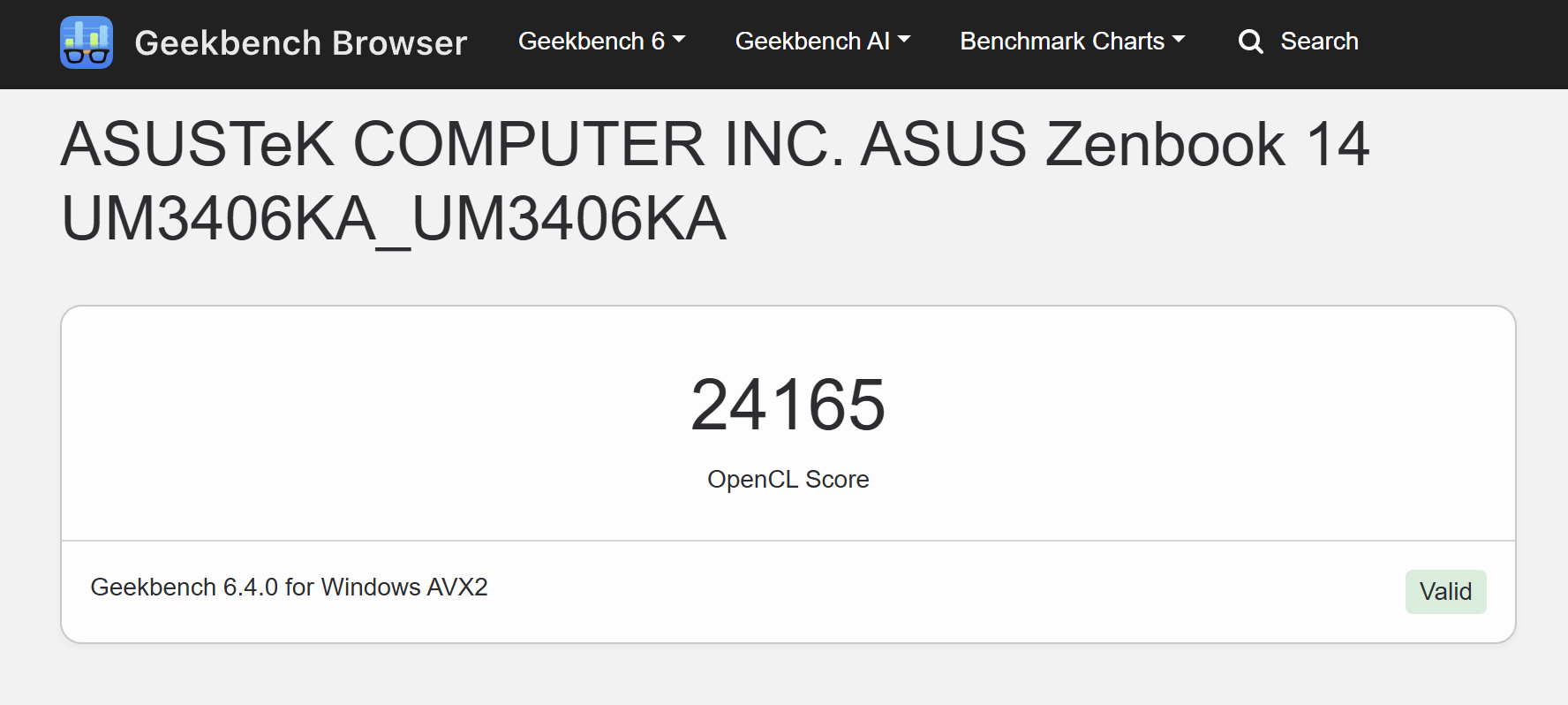The height and width of the screenshot is (705, 1568).
Task: Click the score card footer row
Action: coord(788,591)
